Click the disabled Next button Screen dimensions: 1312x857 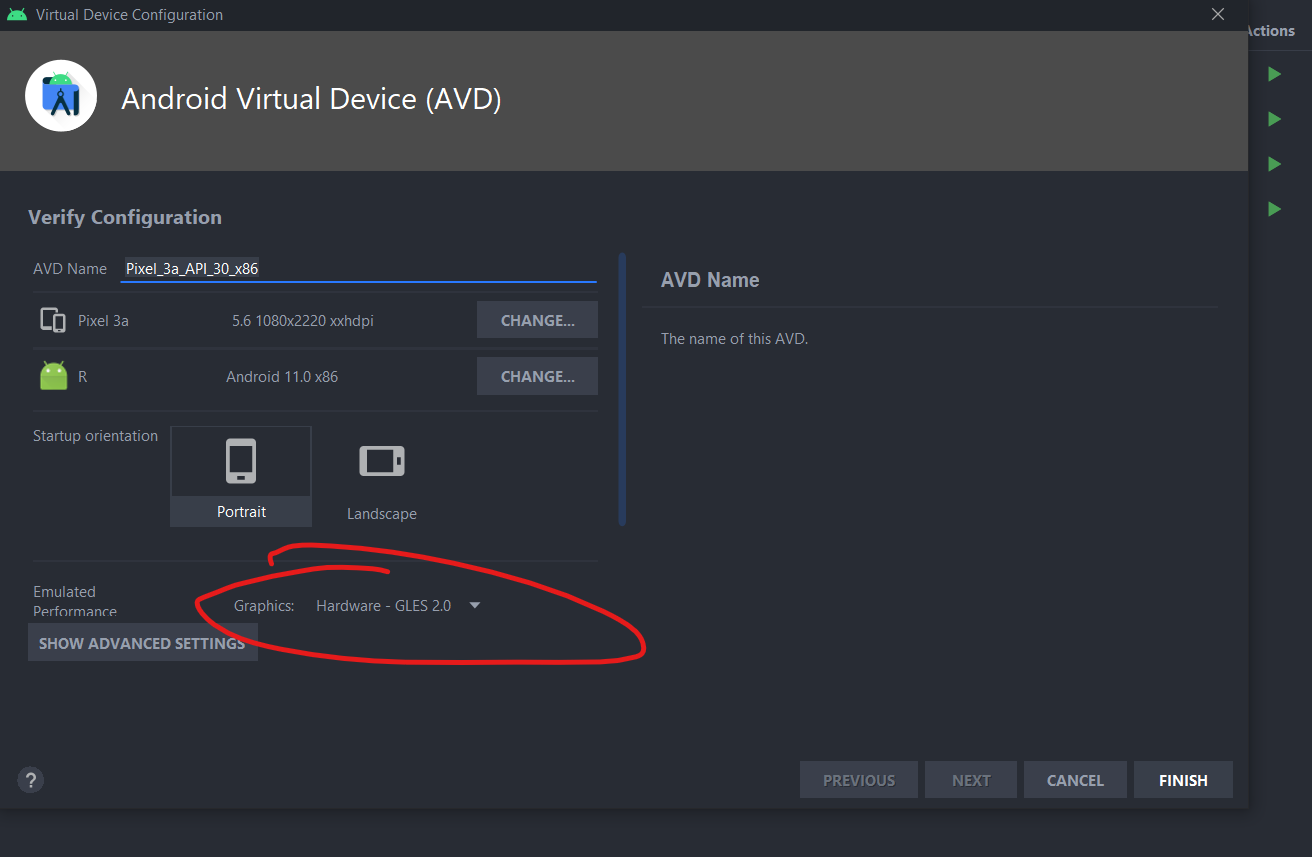coord(971,780)
